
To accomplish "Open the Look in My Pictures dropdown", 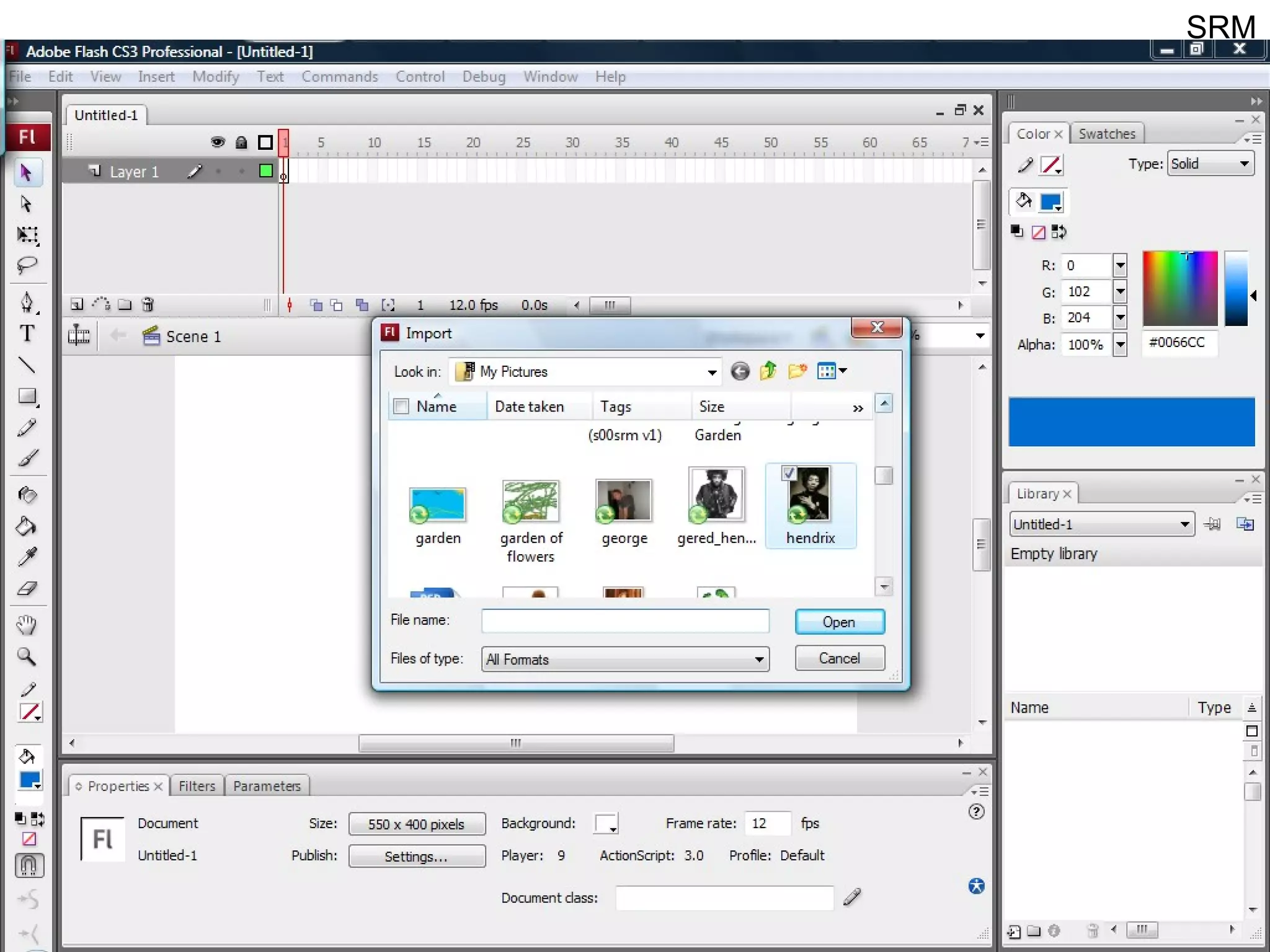I will 712,372.
